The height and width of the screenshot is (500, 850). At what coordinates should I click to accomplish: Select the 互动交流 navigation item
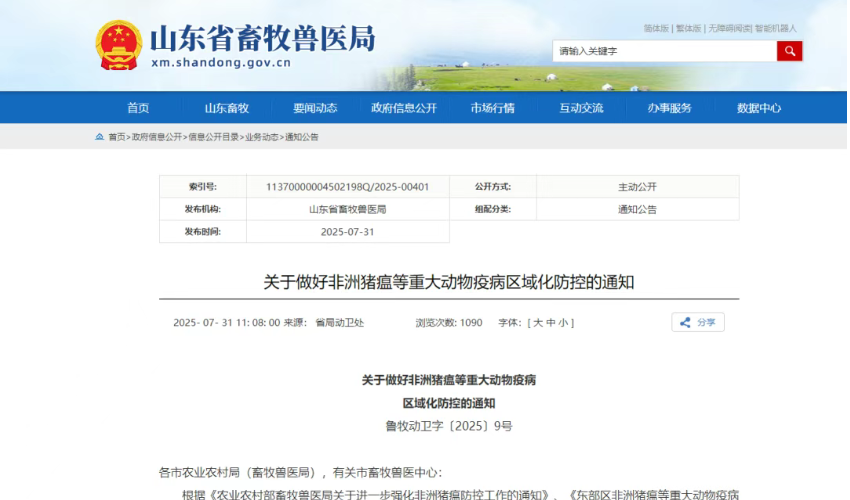581,108
